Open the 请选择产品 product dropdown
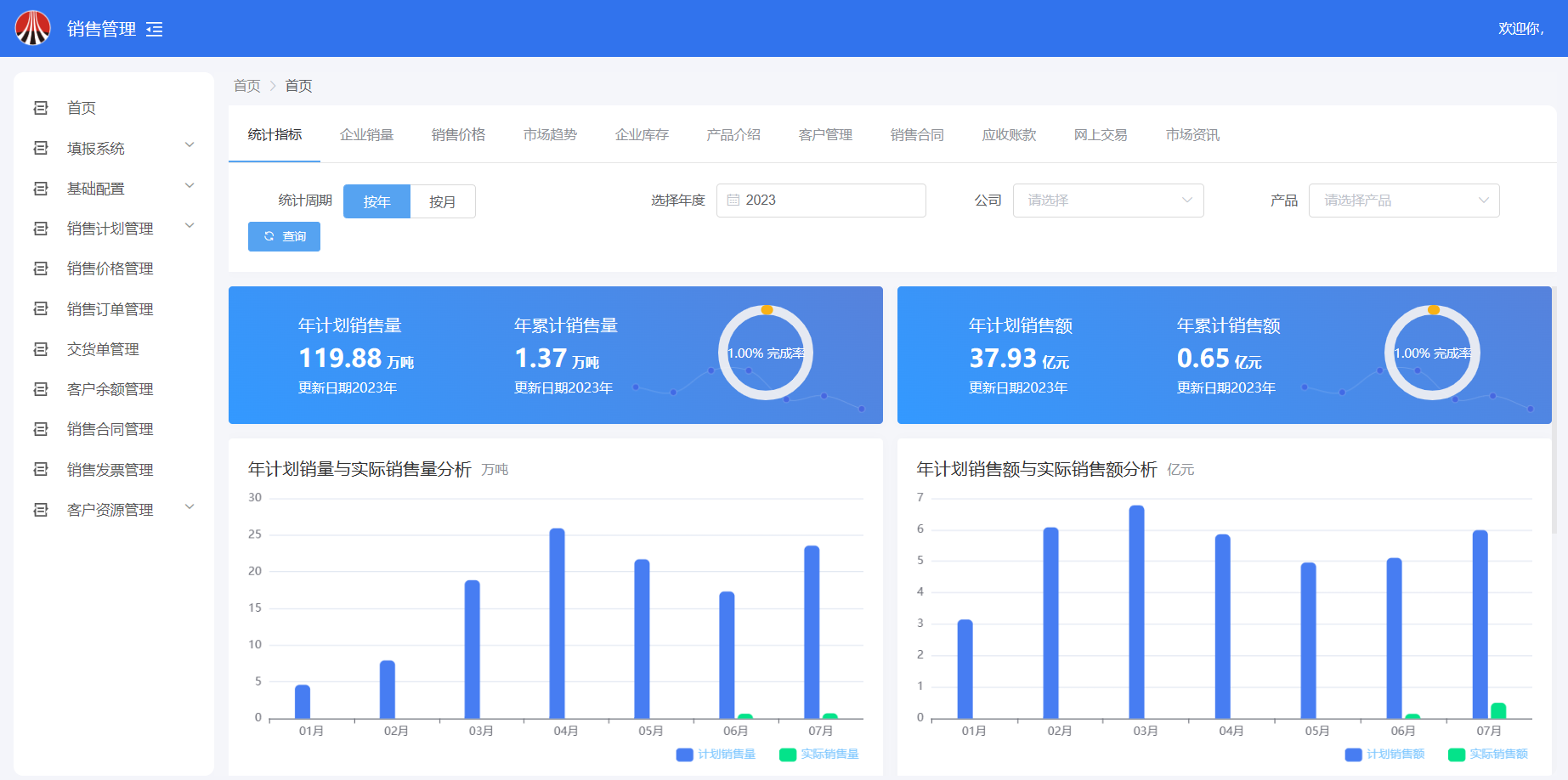The width and height of the screenshot is (1568, 780). point(1403,201)
